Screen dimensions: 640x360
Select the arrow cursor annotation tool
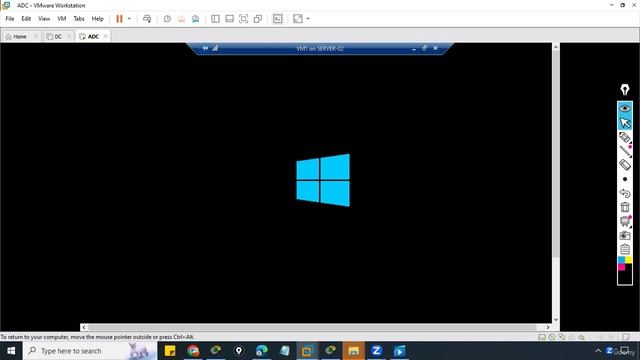625,122
